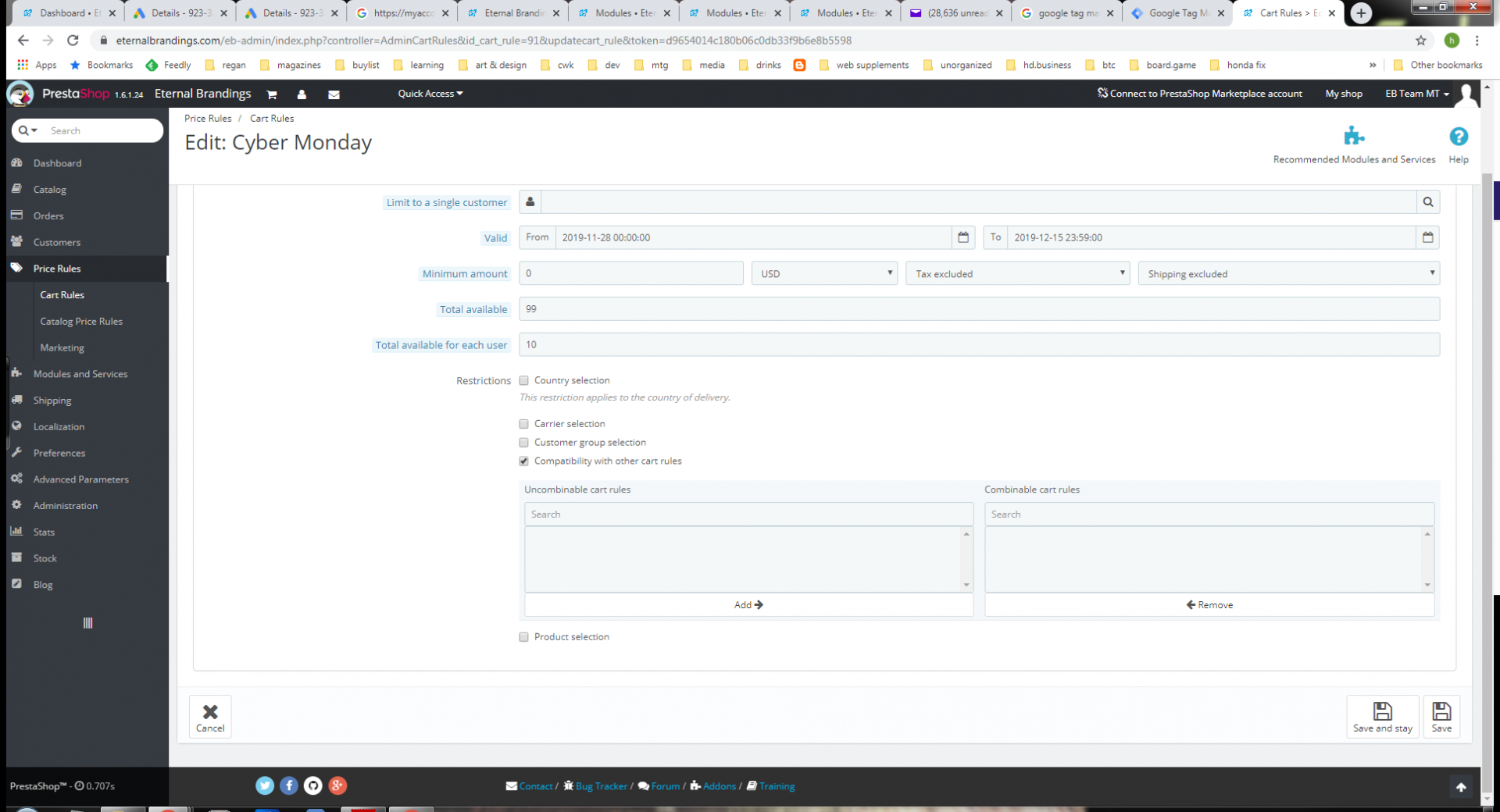Click the Facebook icon in footer

point(289,785)
